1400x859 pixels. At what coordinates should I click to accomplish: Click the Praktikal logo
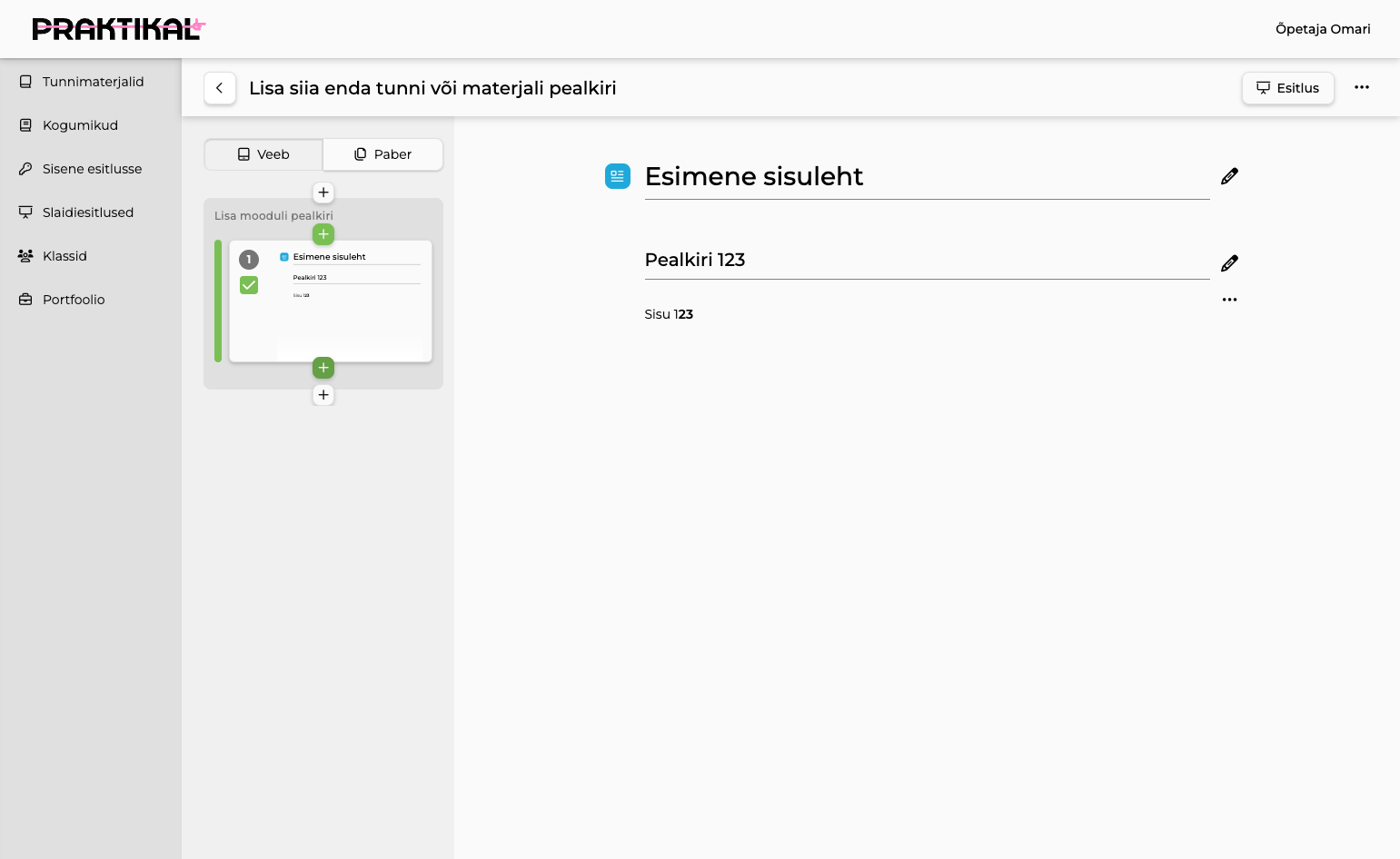(x=119, y=29)
